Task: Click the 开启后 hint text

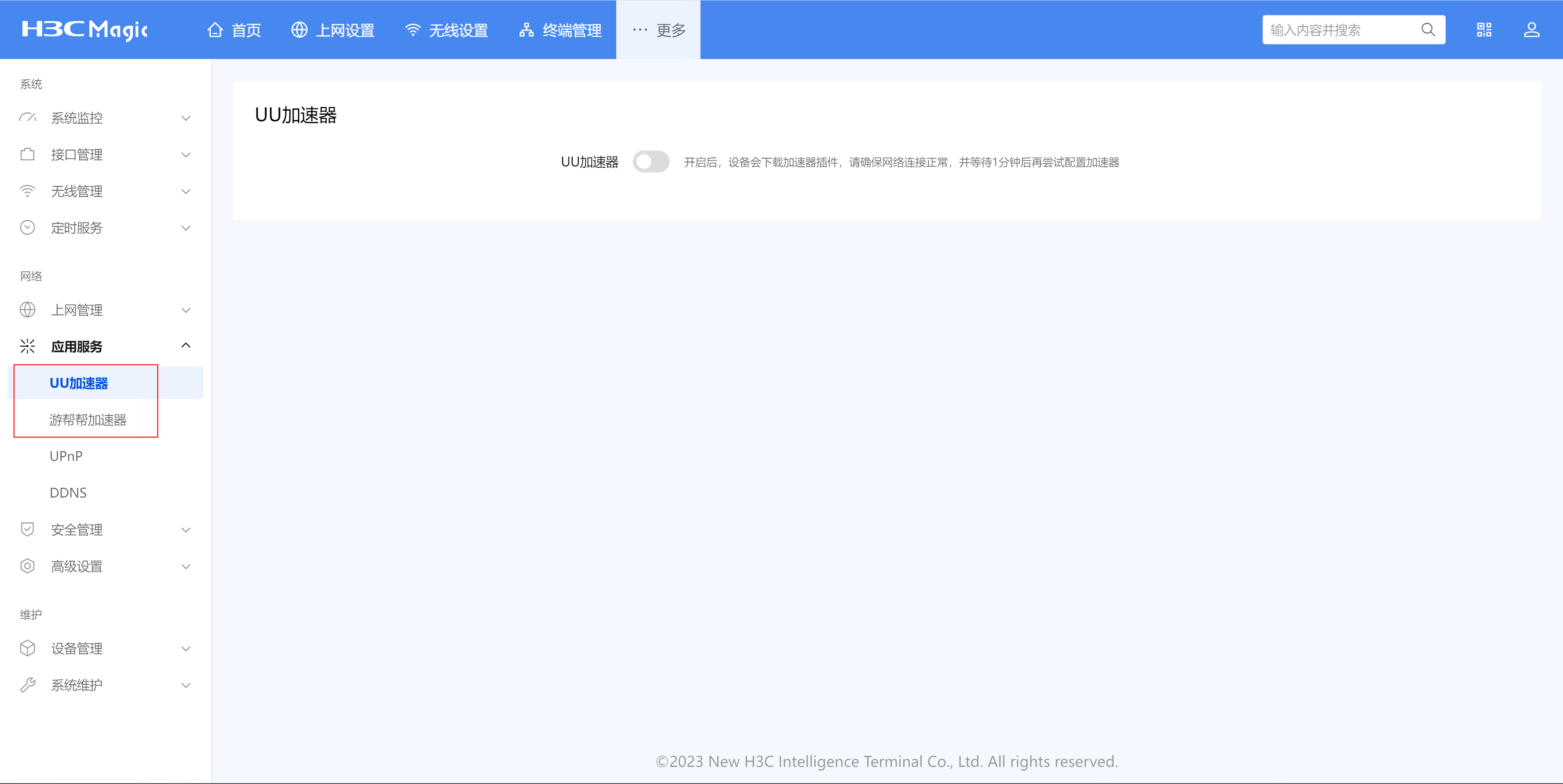Action: [902, 162]
